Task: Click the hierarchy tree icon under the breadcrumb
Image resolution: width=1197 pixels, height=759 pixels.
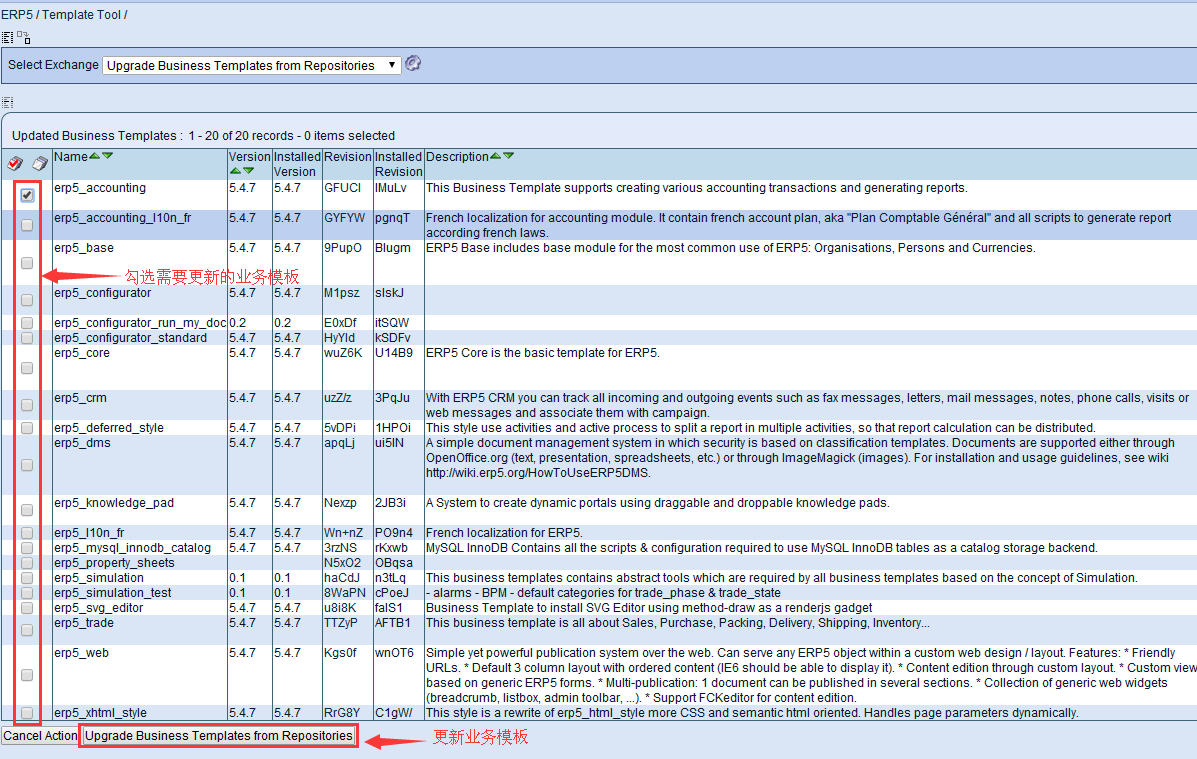Action: point(24,37)
